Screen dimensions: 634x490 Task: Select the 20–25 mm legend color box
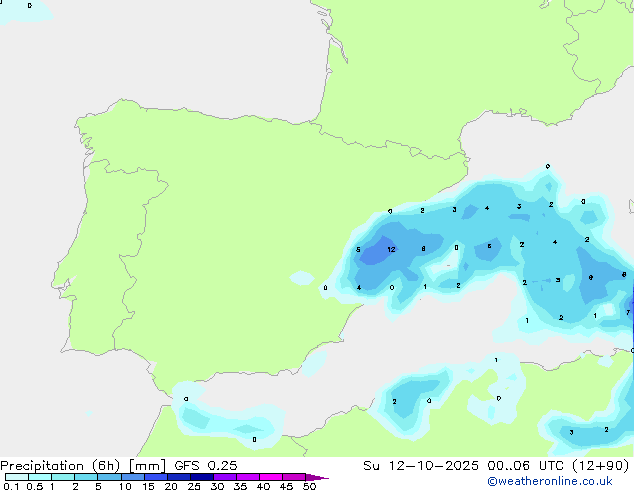178,477
